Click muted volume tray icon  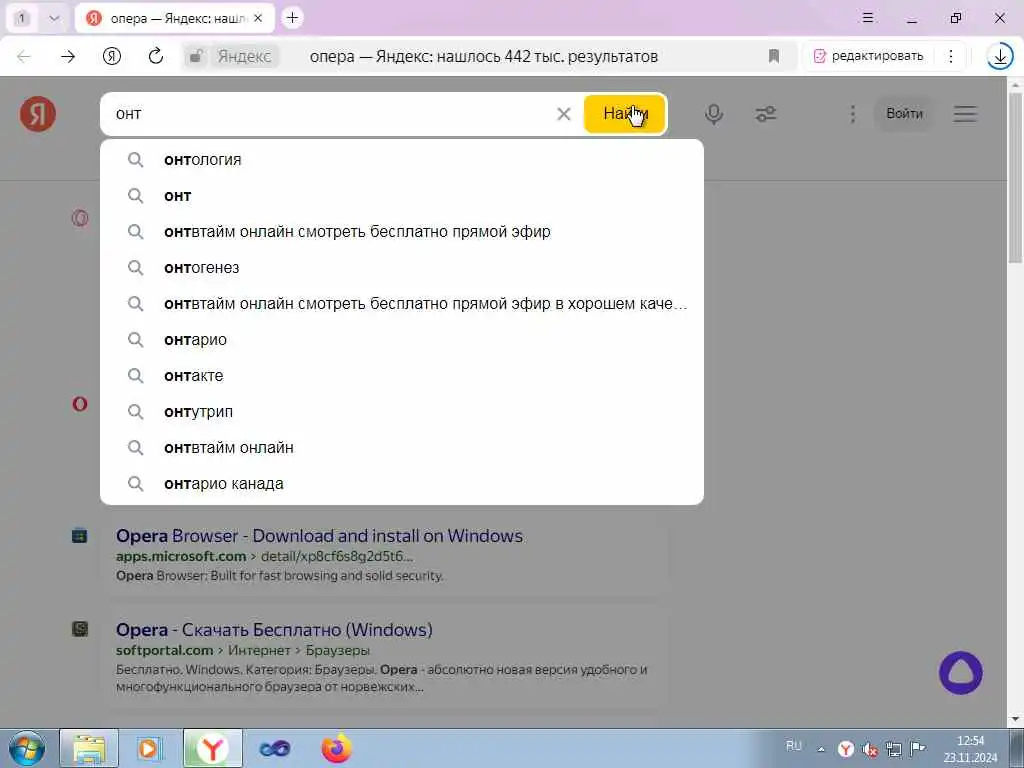pos(870,749)
